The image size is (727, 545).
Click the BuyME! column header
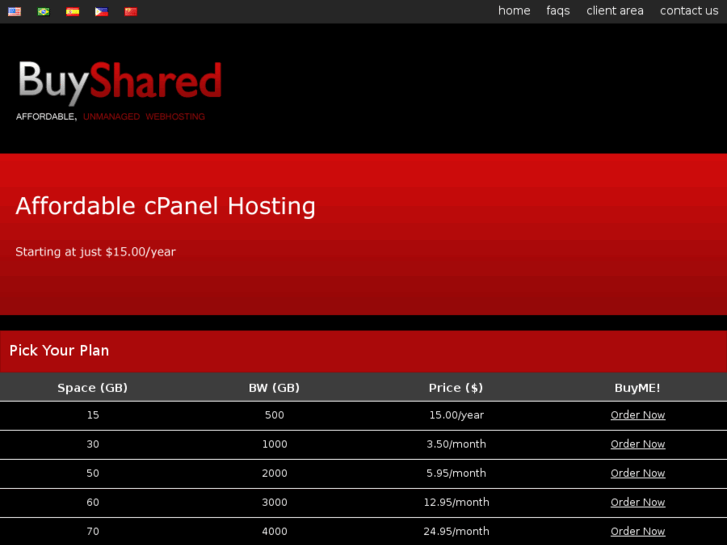coord(638,388)
